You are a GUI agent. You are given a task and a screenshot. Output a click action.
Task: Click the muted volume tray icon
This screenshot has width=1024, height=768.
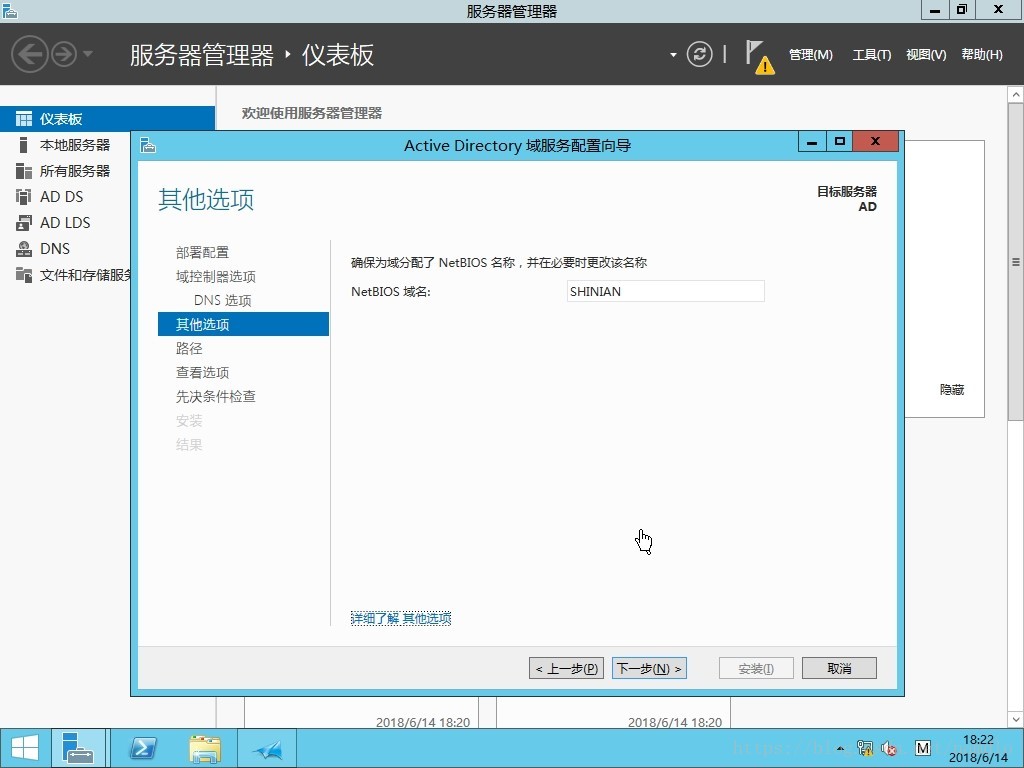click(x=888, y=748)
